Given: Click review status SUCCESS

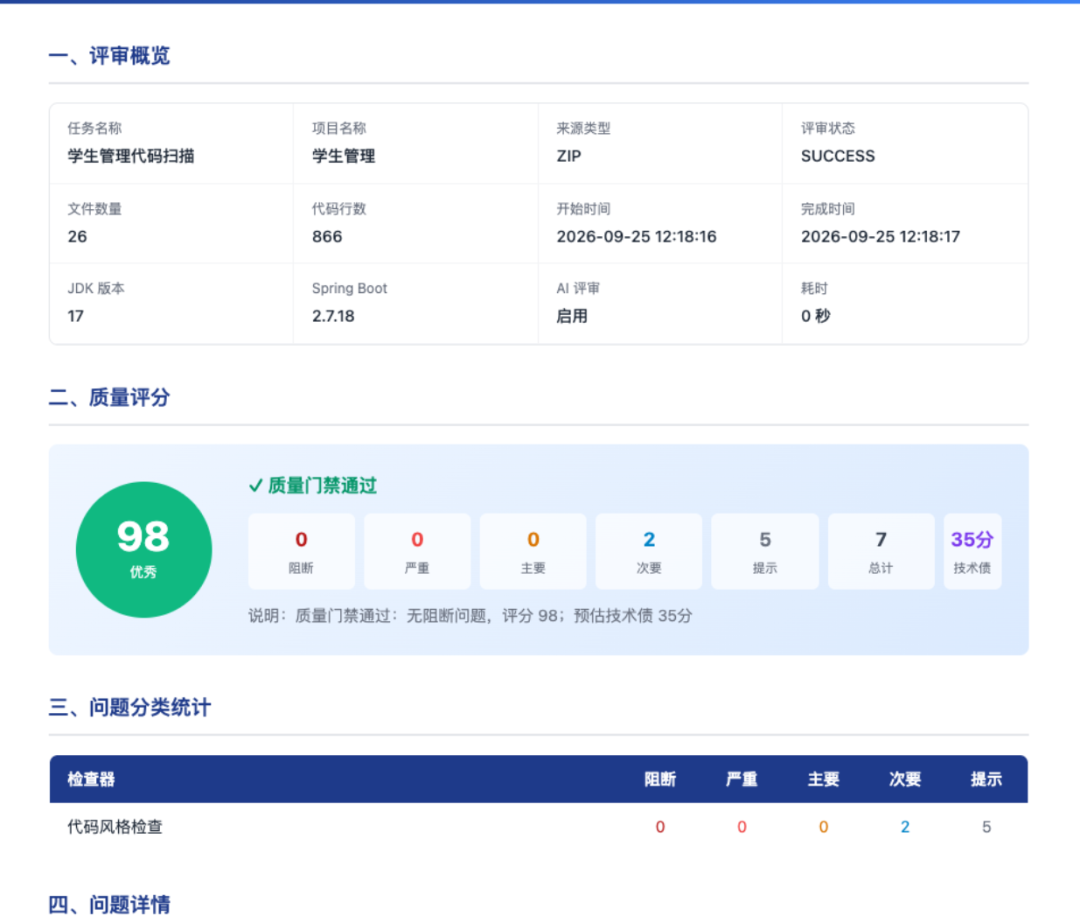Looking at the screenshot, I should [x=838, y=156].
